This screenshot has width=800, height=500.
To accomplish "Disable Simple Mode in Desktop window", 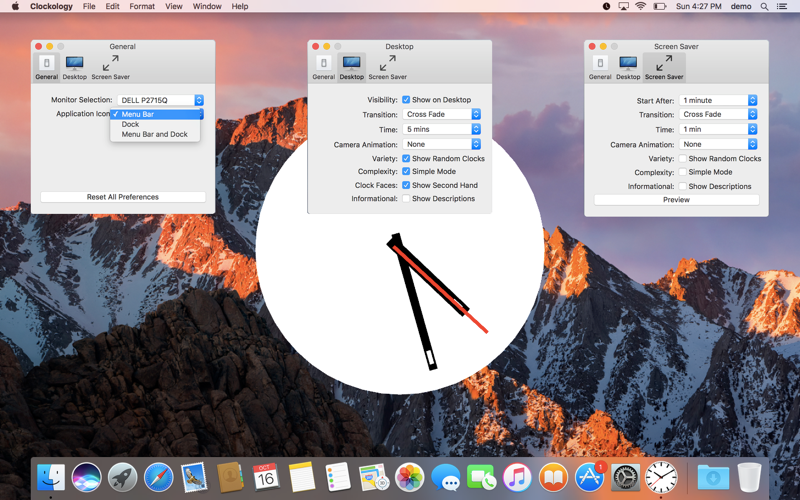I will [406, 171].
